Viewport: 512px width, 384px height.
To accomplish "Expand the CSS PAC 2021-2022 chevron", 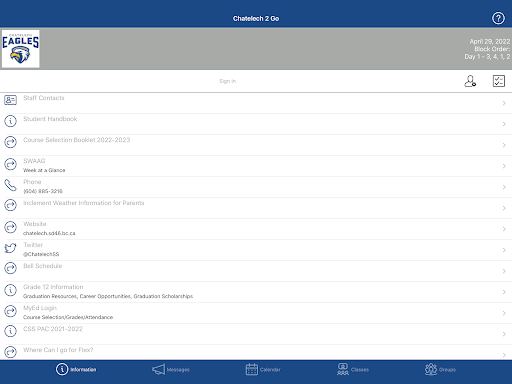I will click(504, 334).
